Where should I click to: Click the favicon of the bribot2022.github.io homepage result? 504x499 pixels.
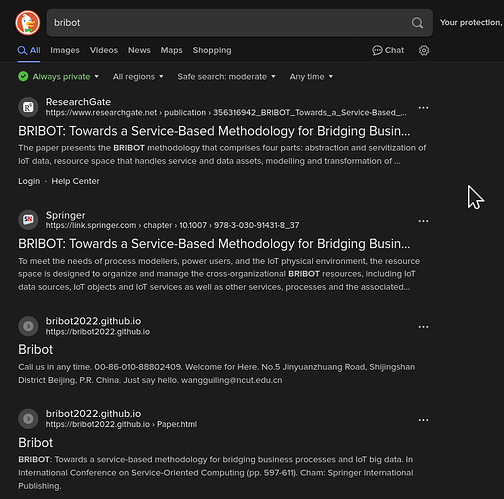pos(28,326)
